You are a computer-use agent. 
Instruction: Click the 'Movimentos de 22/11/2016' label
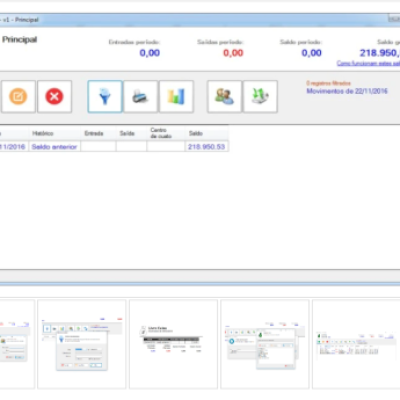coord(347,91)
